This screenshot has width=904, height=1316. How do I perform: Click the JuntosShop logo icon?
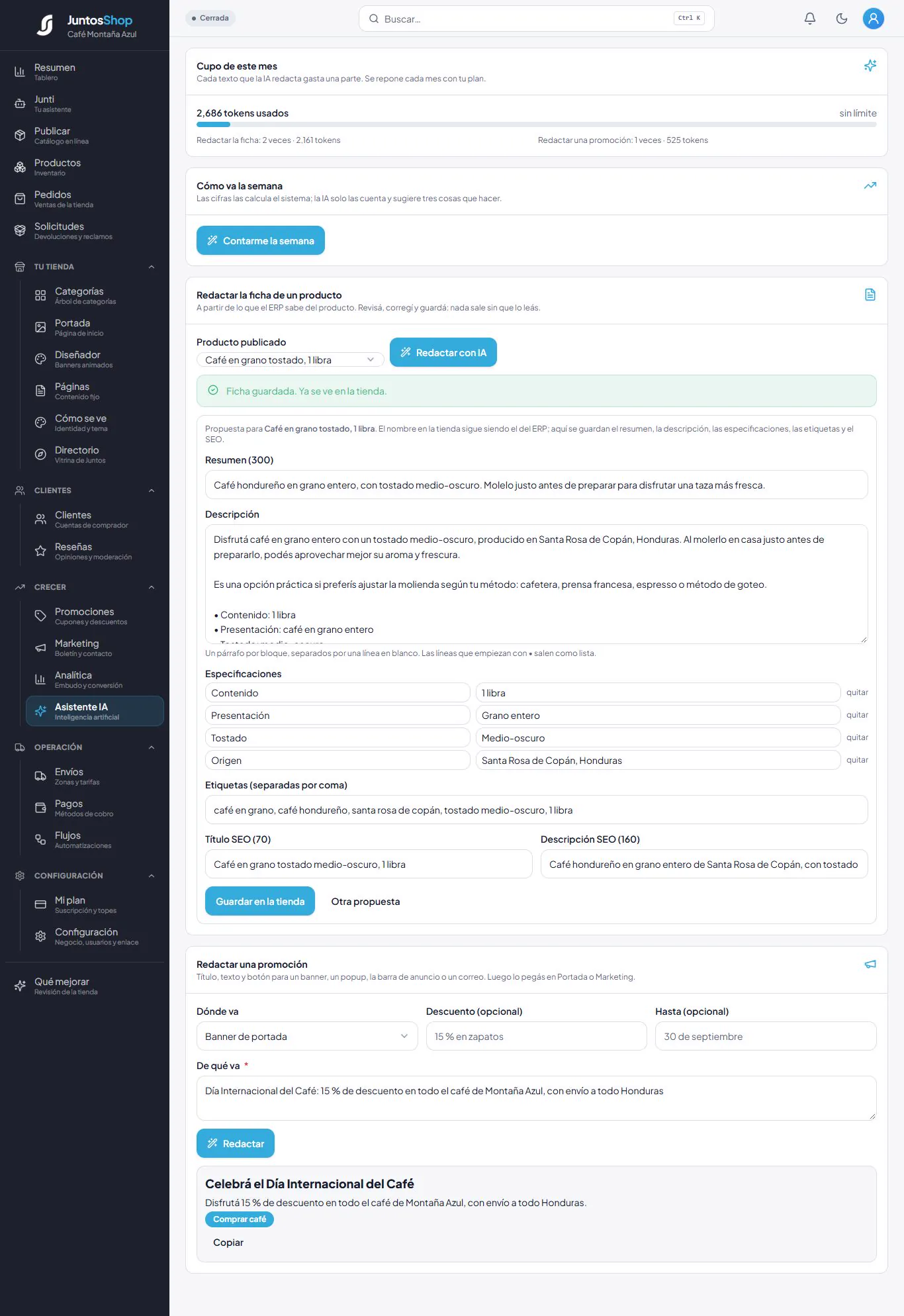tap(45, 25)
